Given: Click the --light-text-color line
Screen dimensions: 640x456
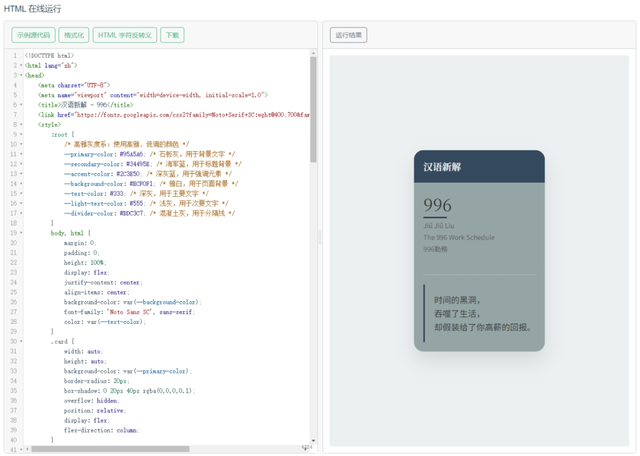Looking at the screenshot, I should pyautogui.click(x=146, y=203).
